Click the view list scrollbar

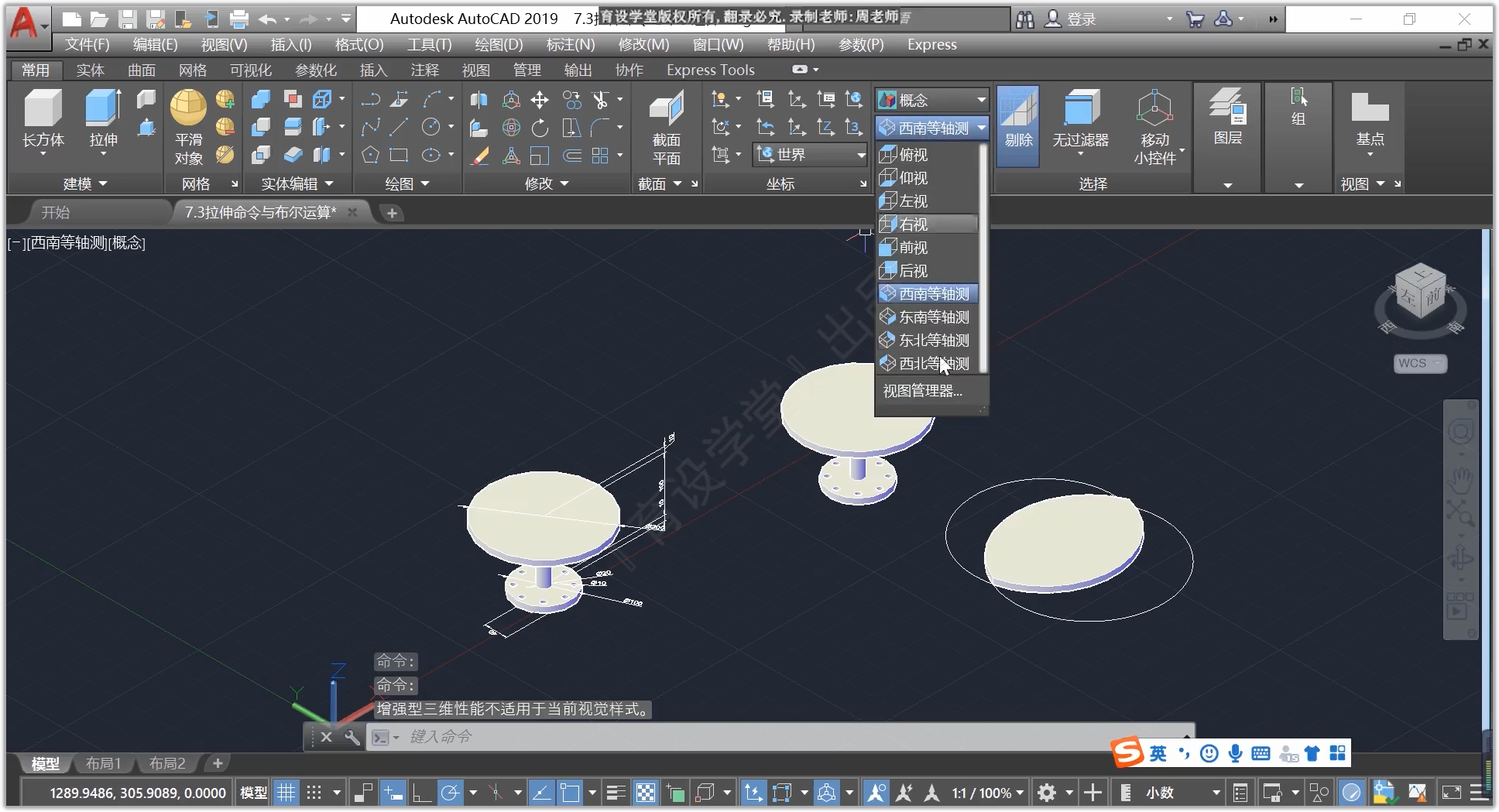pyautogui.click(x=983, y=258)
